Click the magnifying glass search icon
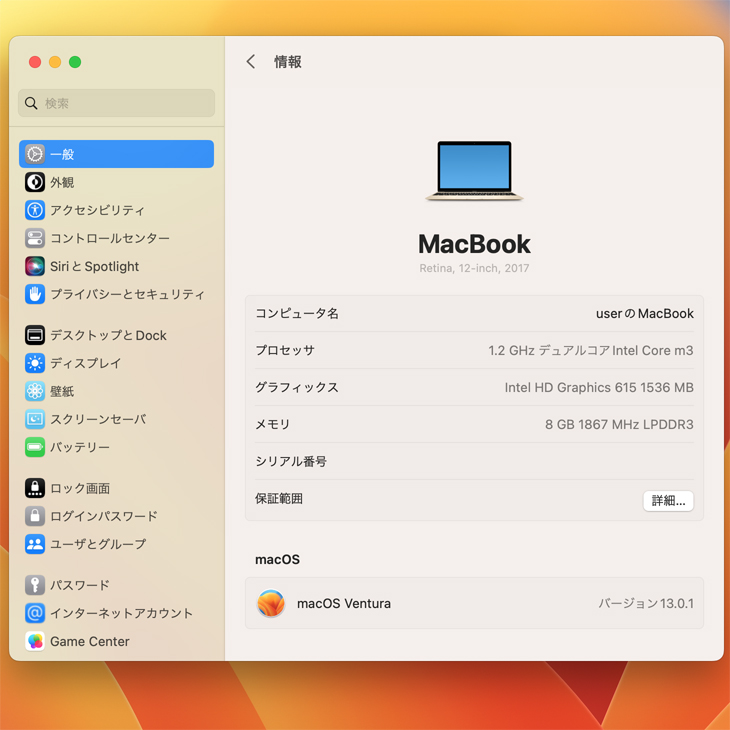 [31, 103]
